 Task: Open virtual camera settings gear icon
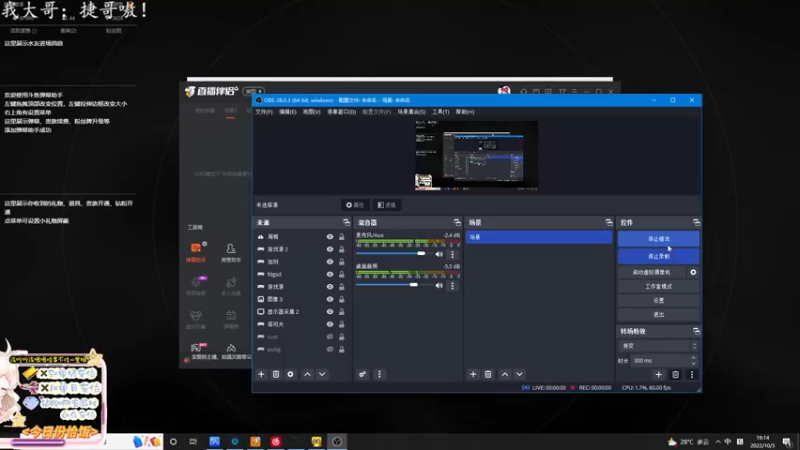click(x=693, y=272)
